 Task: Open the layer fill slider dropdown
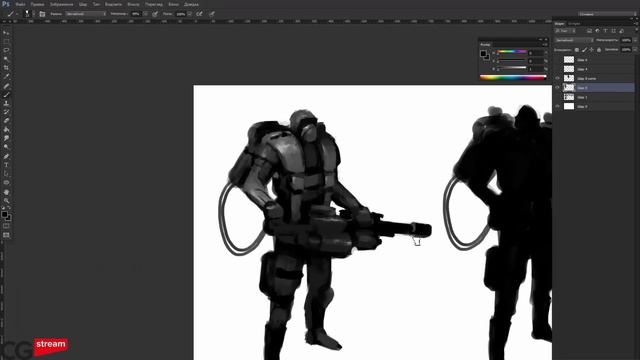[x=635, y=50]
